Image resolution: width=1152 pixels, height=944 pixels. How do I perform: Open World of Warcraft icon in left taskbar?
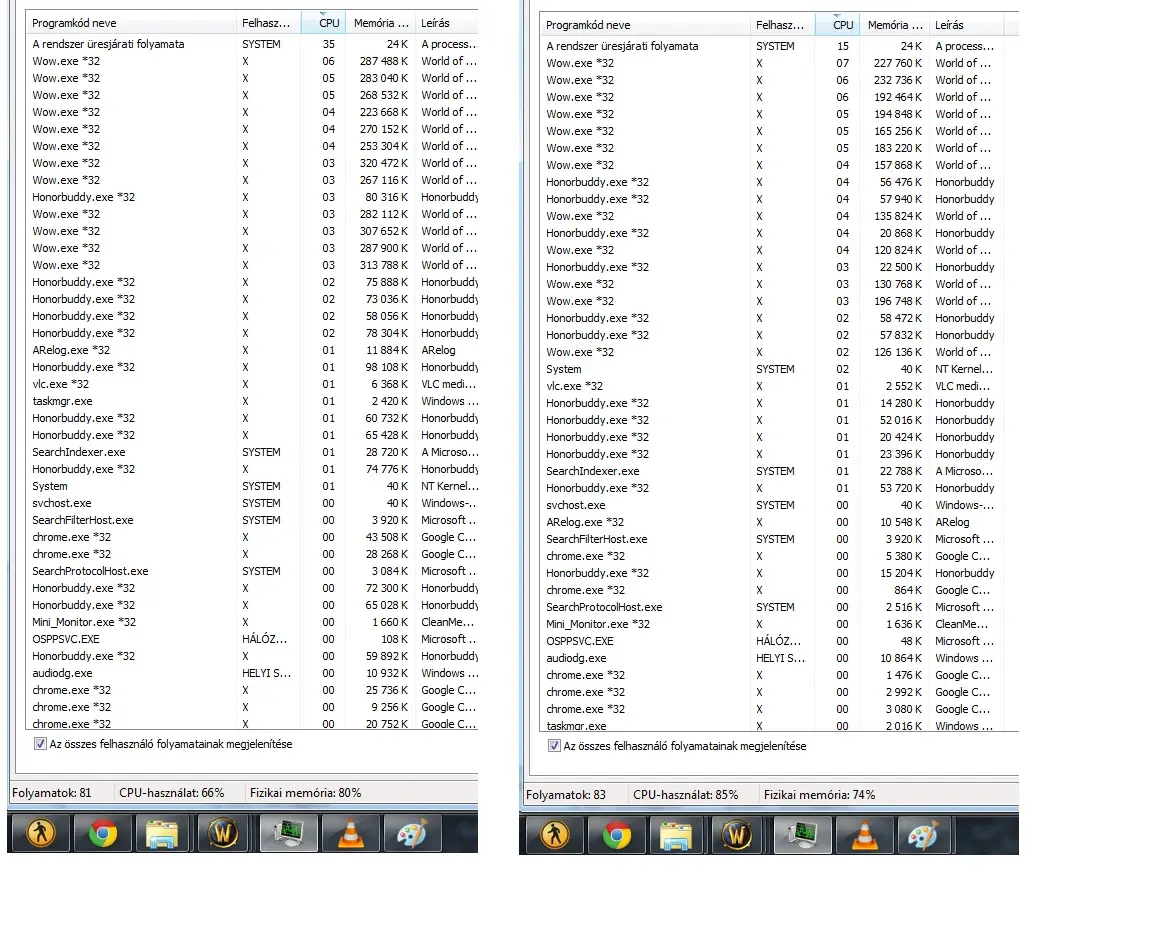click(x=223, y=833)
